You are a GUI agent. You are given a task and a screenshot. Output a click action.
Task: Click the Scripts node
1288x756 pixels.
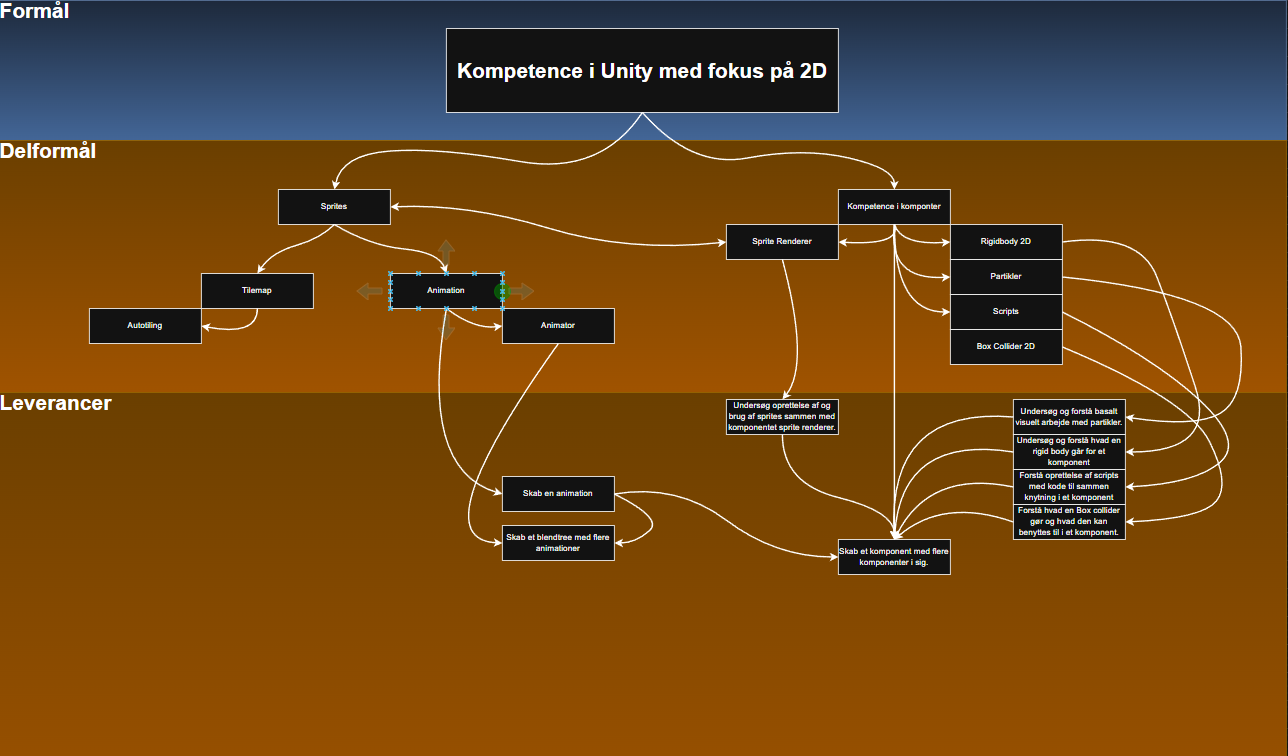1006,312
